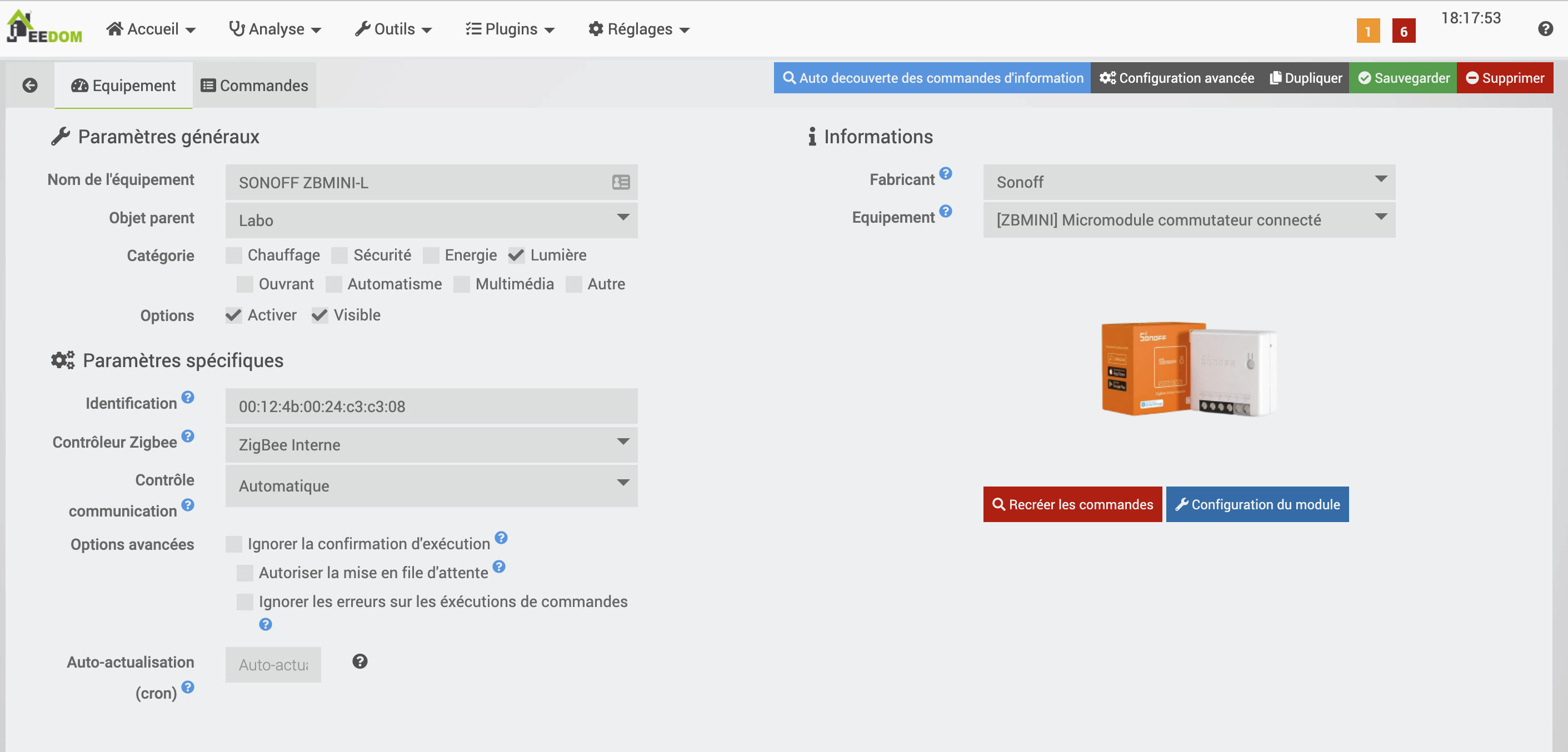The height and width of the screenshot is (752, 1568).
Task: Switch to the Equipement tab
Action: tap(123, 85)
